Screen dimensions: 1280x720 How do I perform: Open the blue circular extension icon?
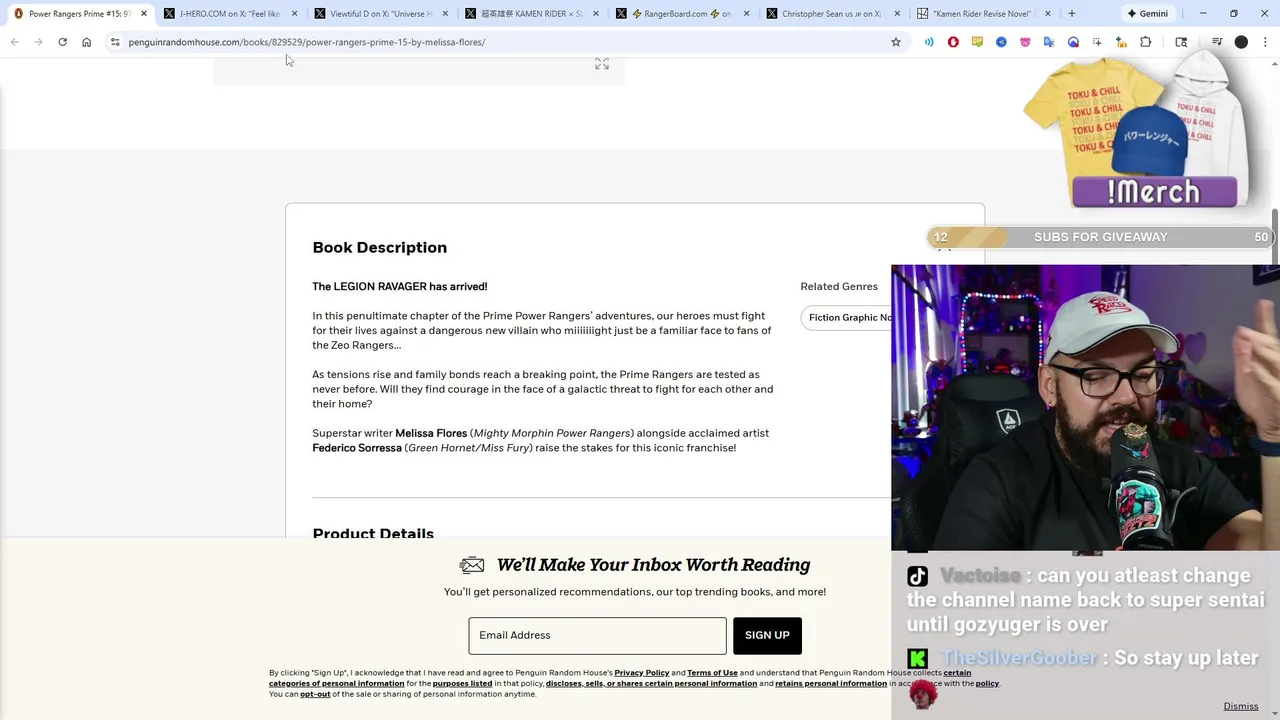[x=1001, y=42]
